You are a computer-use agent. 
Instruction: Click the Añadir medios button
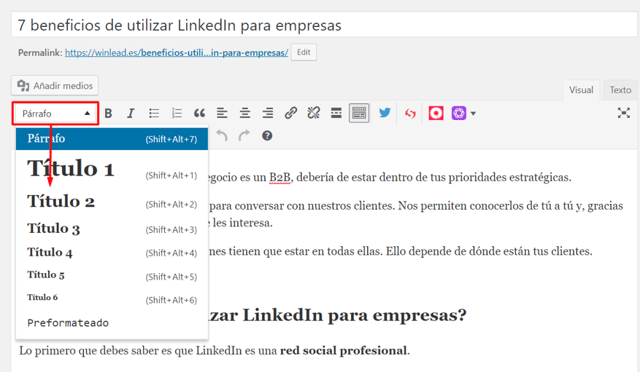click(55, 86)
